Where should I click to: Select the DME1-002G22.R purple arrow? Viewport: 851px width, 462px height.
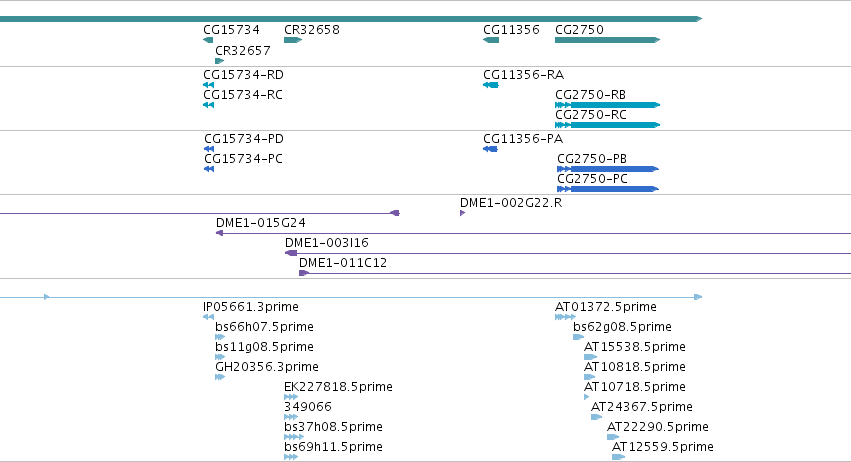pos(462,213)
